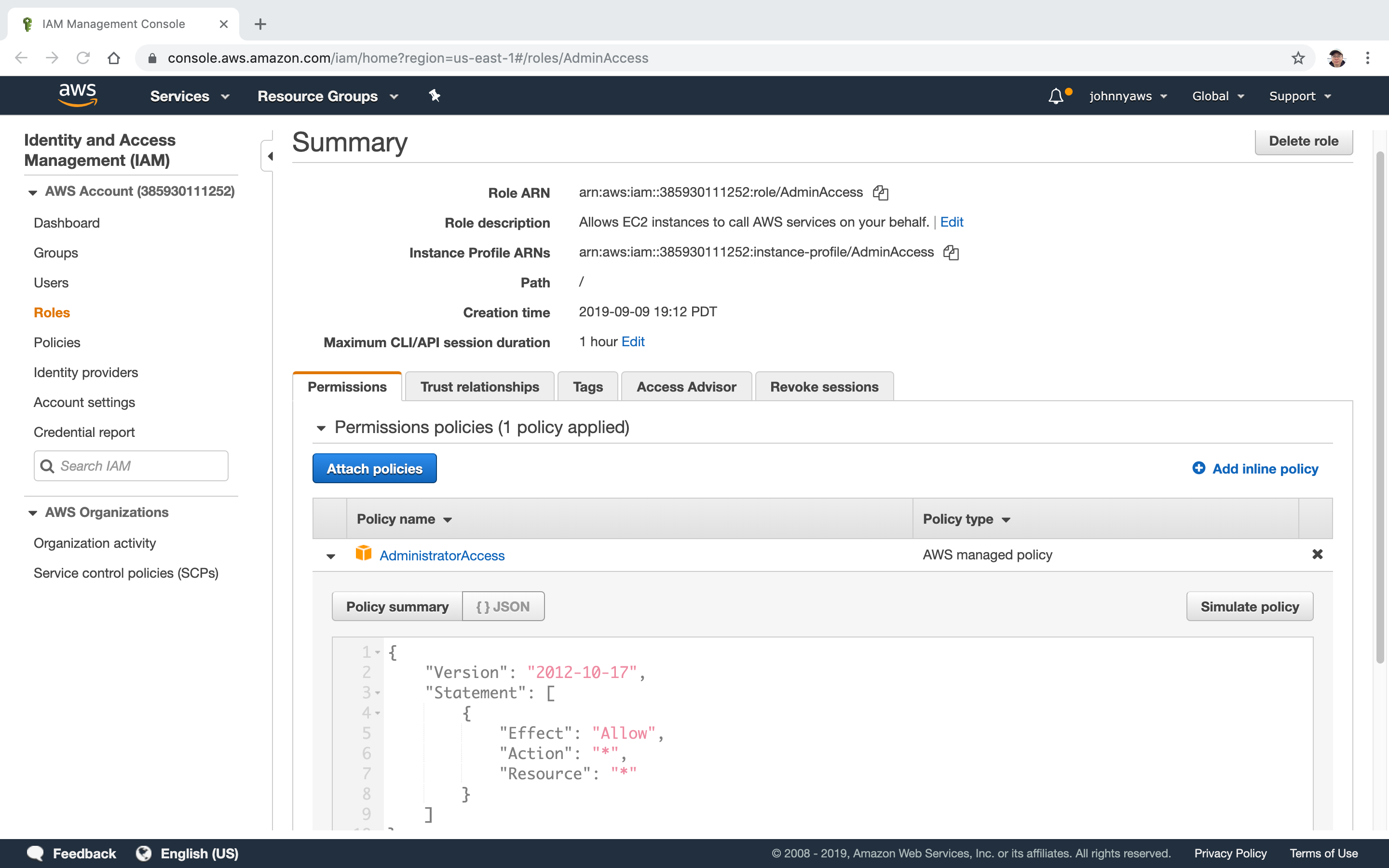This screenshot has width=1389, height=868.
Task: Open Users in the IAM sidebar
Action: (51, 283)
